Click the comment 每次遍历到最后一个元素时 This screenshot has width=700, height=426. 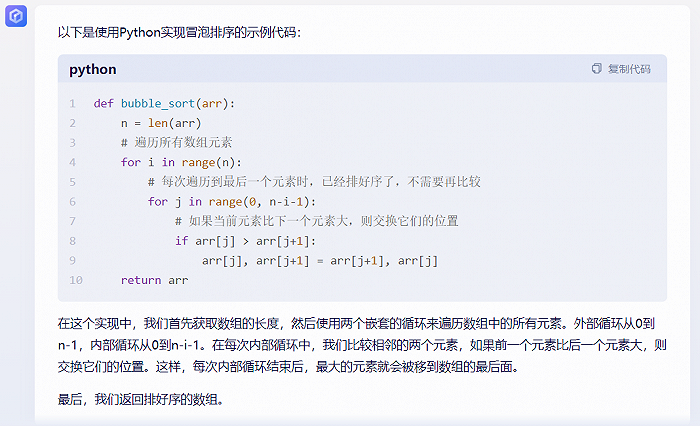point(314,182)
